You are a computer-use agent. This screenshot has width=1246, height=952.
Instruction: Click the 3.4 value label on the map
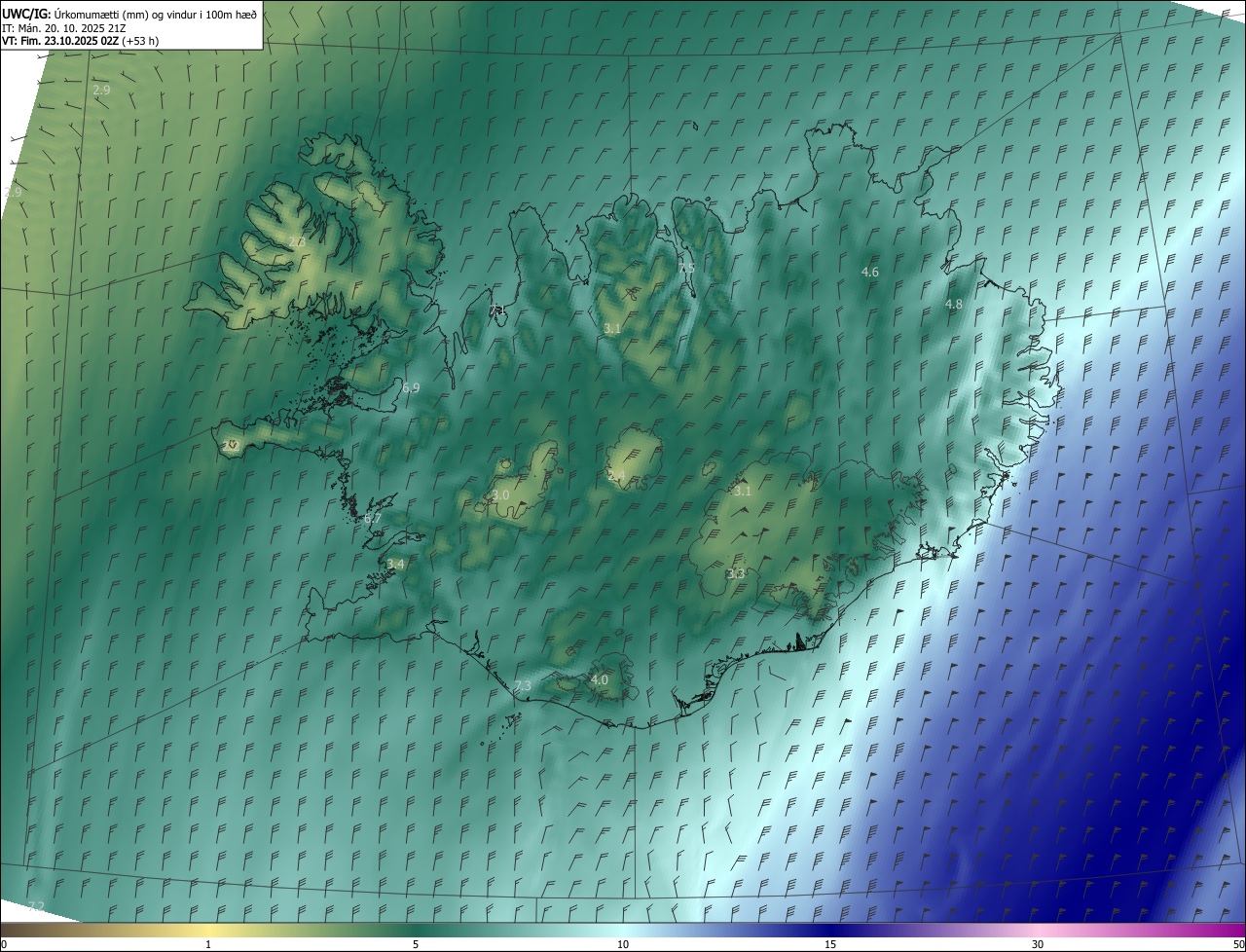click(395, 564)
